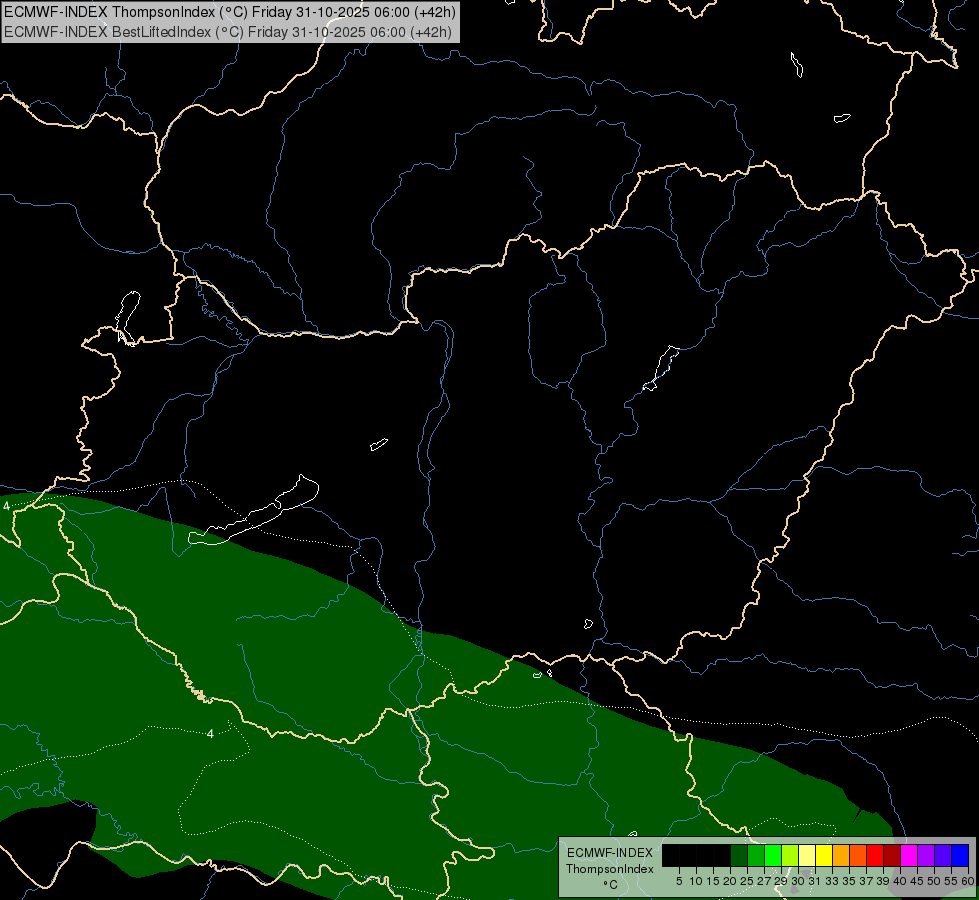Click the legend value 25
979x900 pixels.
[747, 881]
